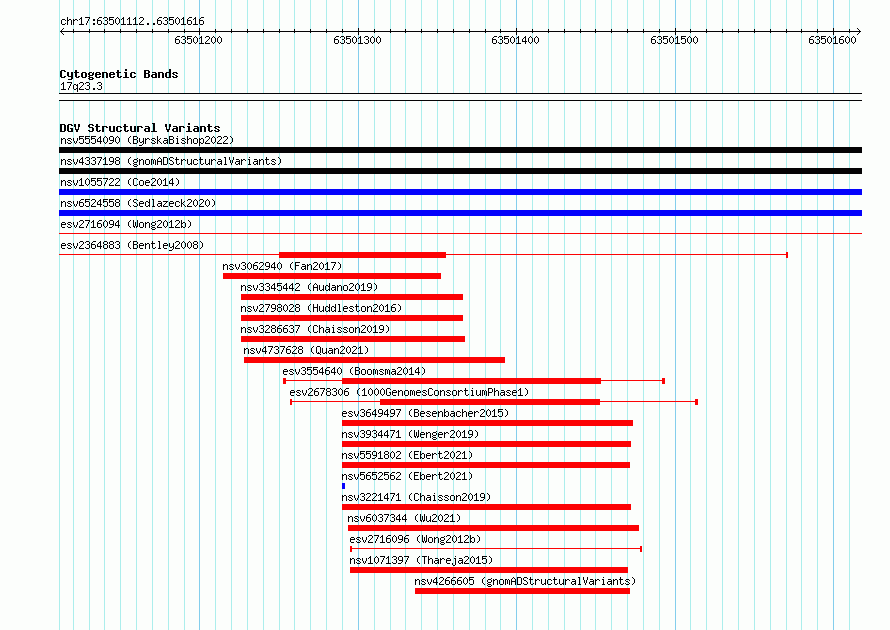The image size is (890, 630).
Task: Click the red bar for nsv2798028
Action: pyautogui.click(x=352, y=318)
